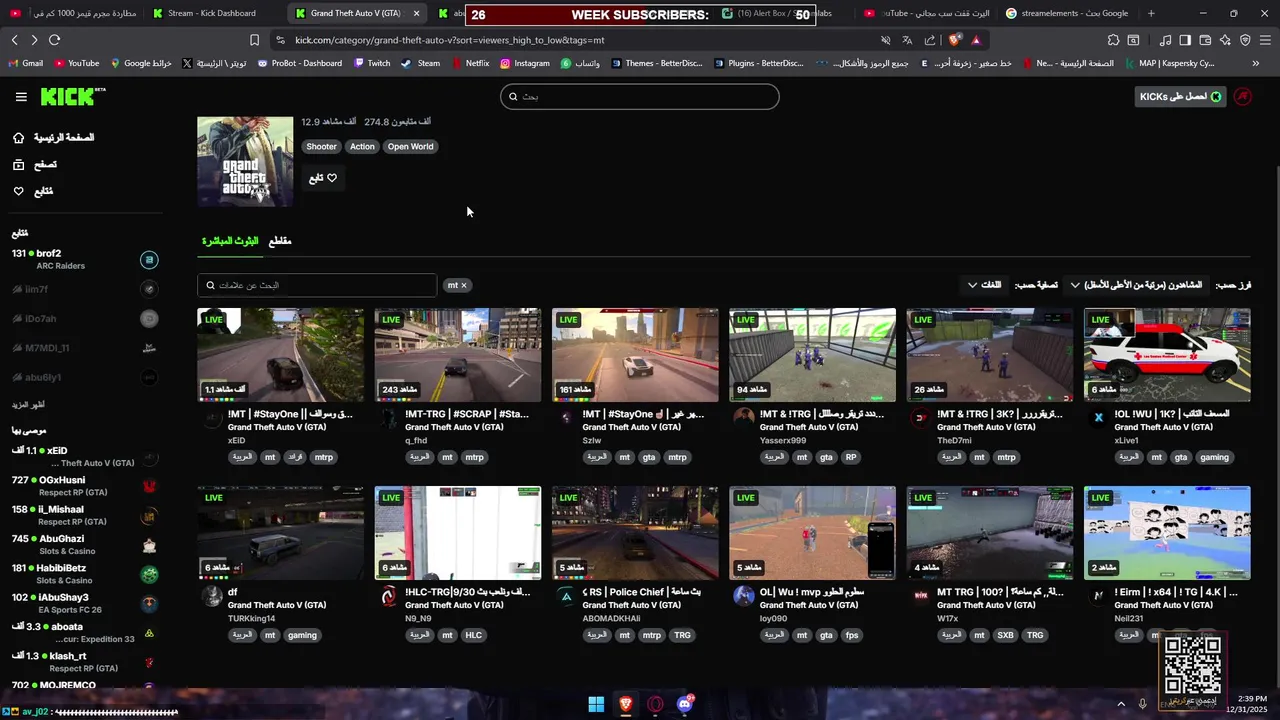
Task: Open the Instagram bookmark
Action: (525, 63)
